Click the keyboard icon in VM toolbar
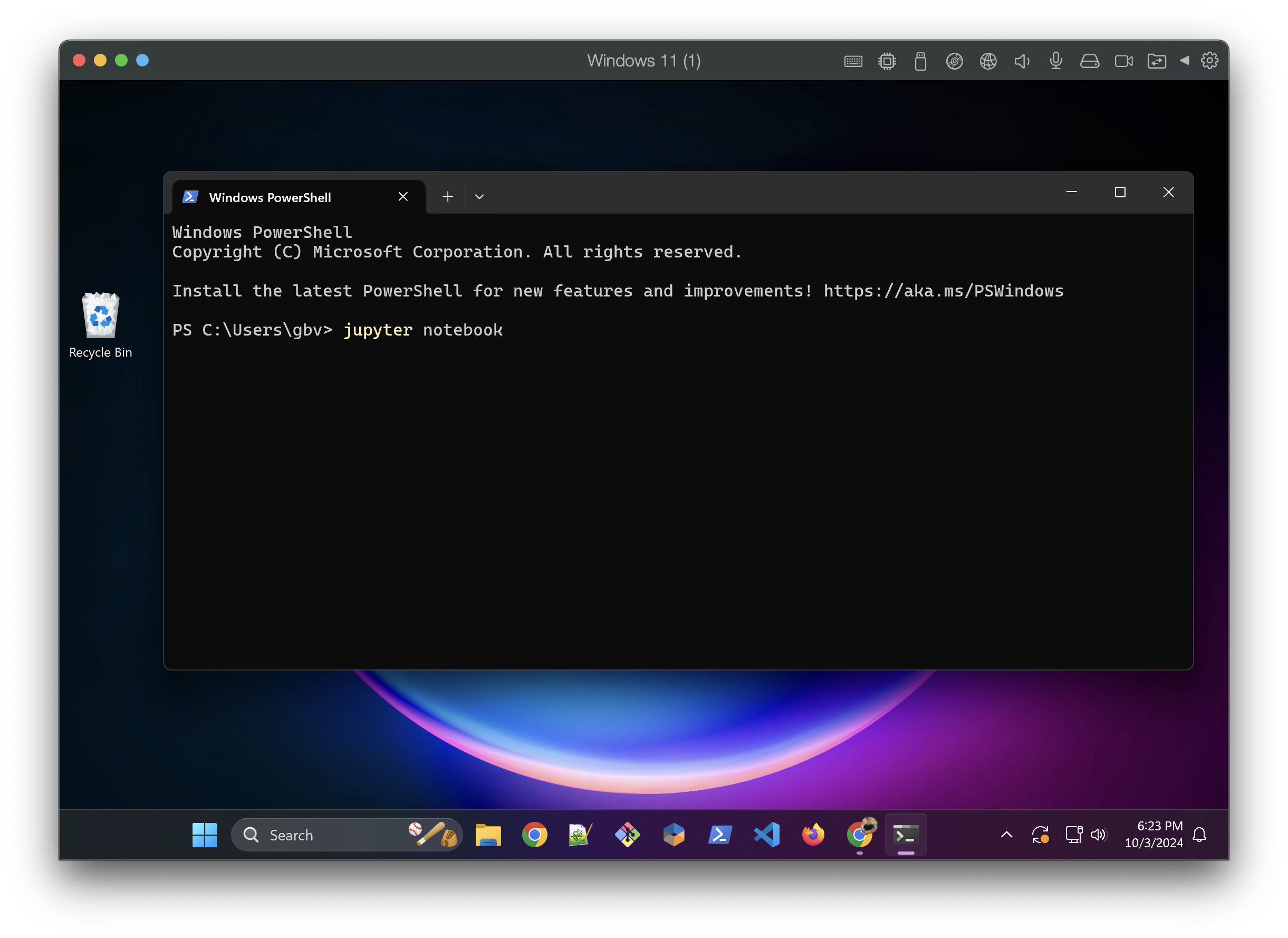1288x938 pixels. point(853,61)
